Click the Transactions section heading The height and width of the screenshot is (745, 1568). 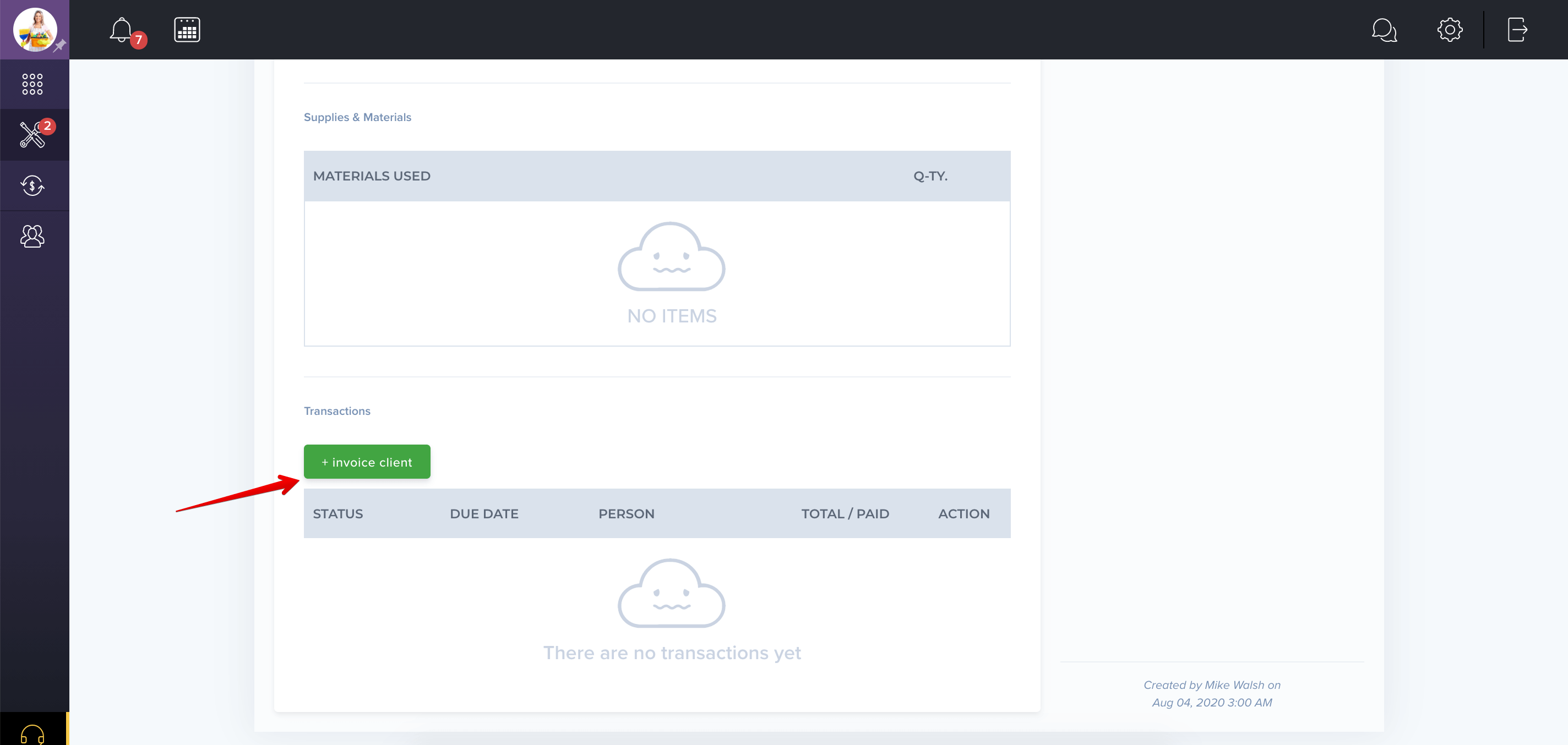(336, 411)
